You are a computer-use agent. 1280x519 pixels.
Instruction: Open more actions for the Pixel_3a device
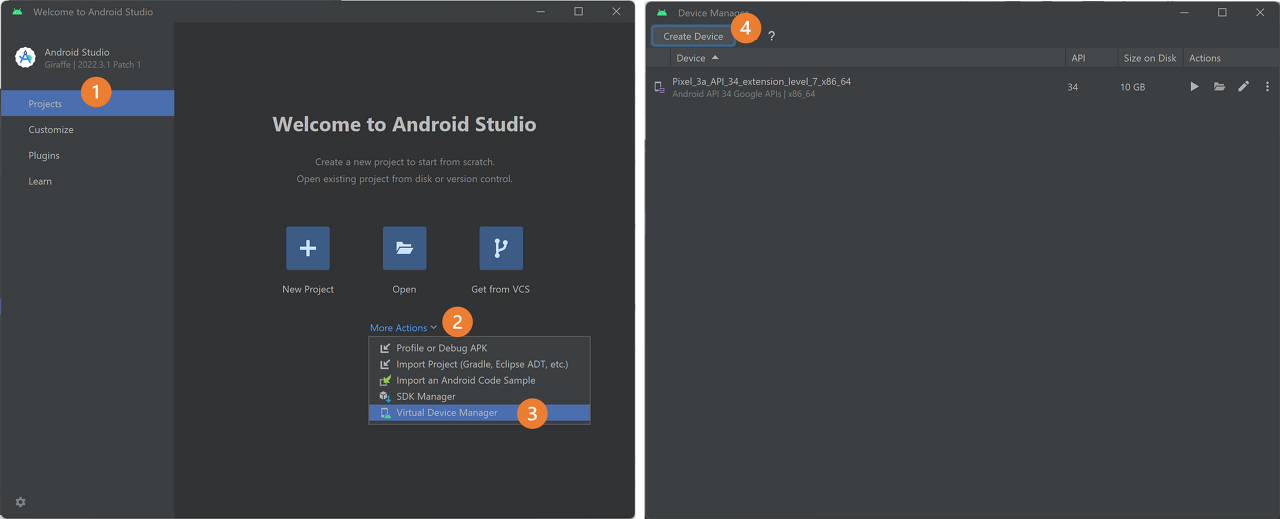(1267, 87)
